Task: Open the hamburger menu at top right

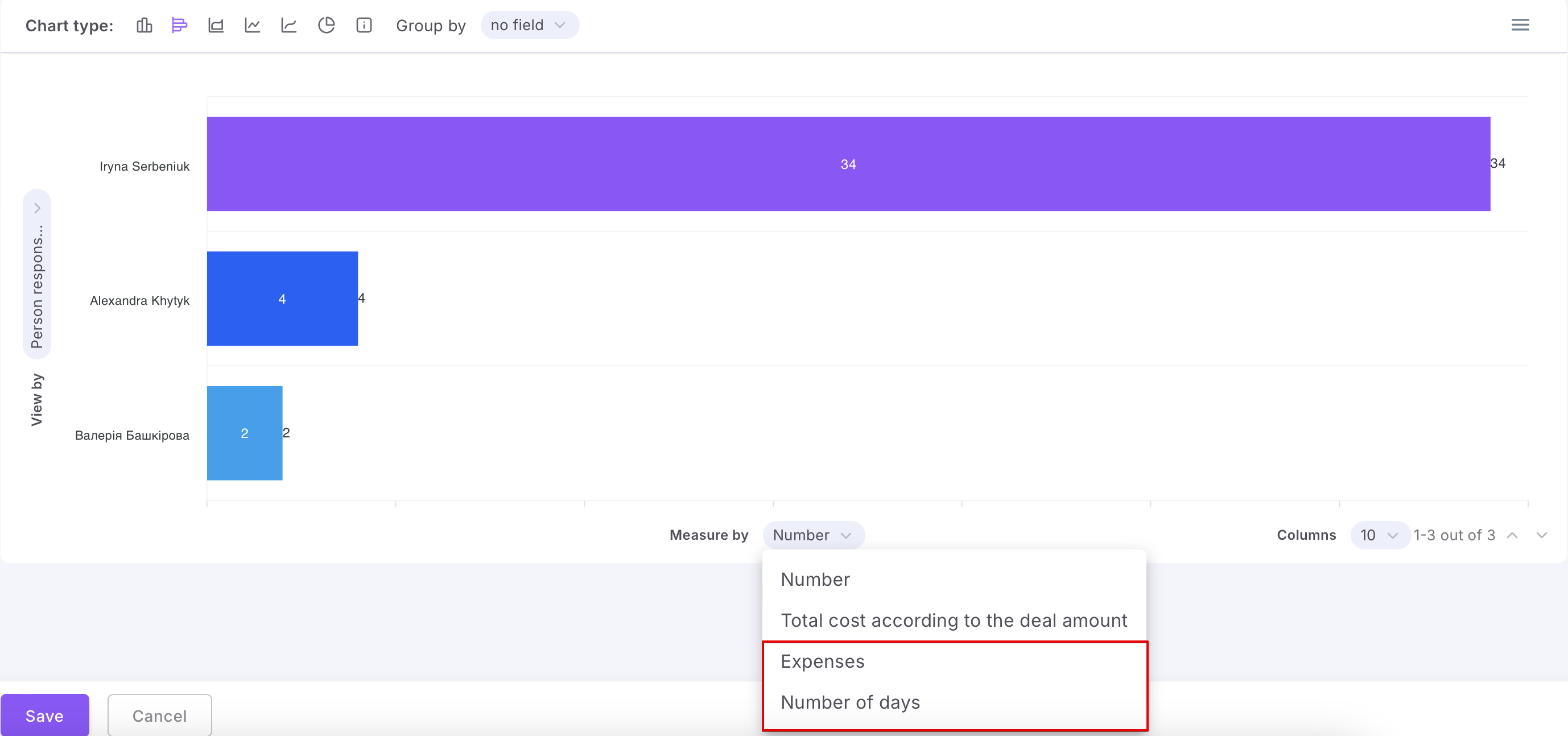Action: pos(1520,25)
